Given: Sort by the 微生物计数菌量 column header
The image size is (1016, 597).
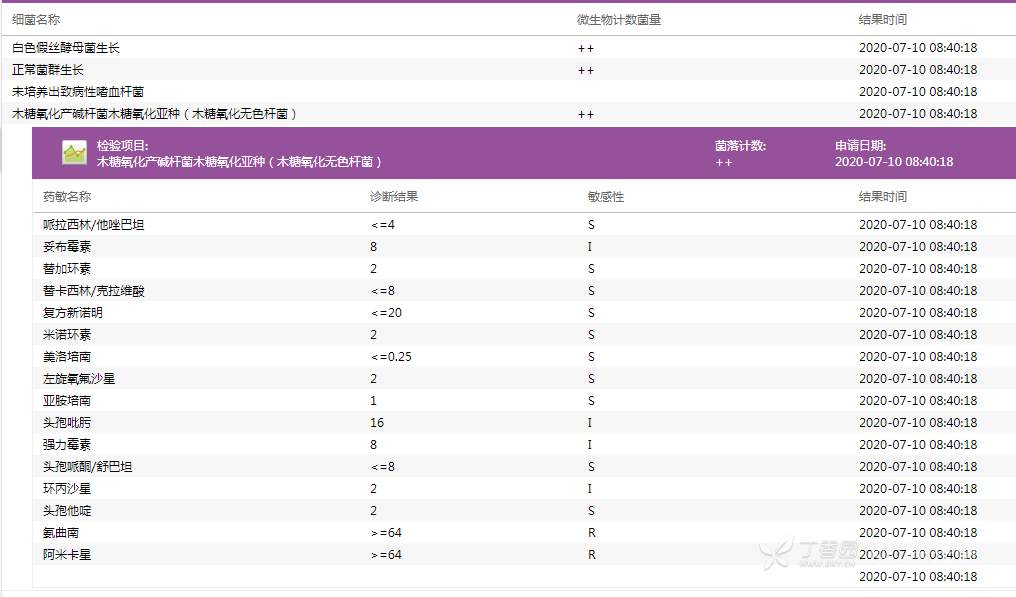Looking at the screenshot, I should (x=618, y=19).
